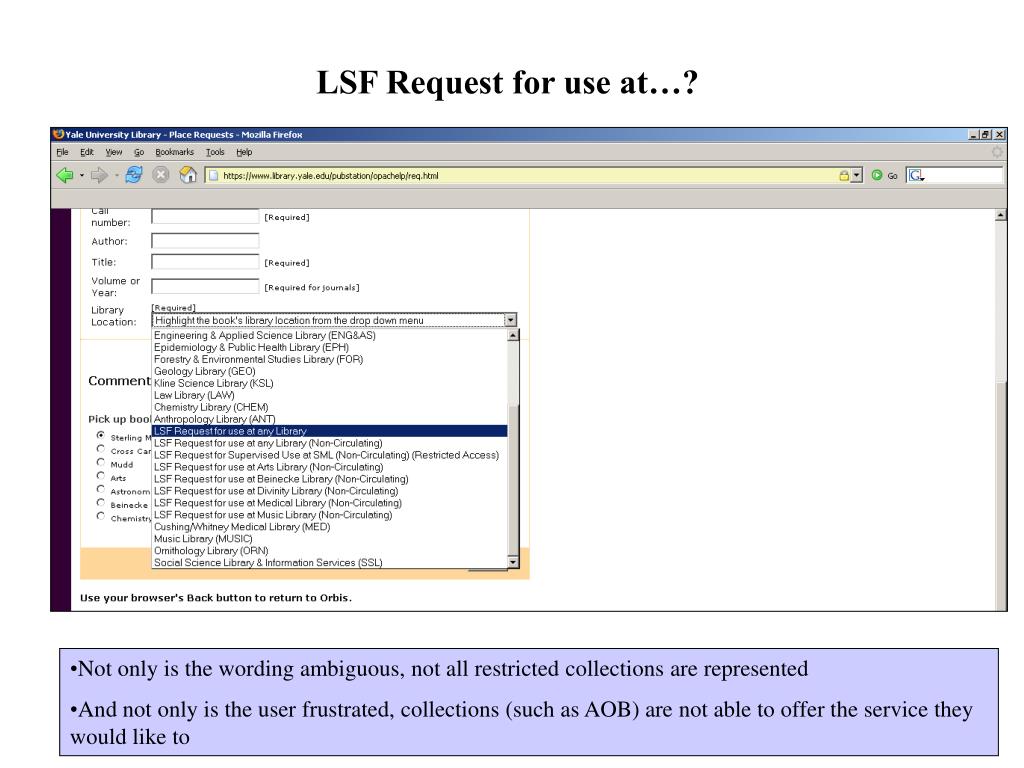Click the Stop loading icon
The height and width of the screenshot is (768, 1024).
coord(161,174)
